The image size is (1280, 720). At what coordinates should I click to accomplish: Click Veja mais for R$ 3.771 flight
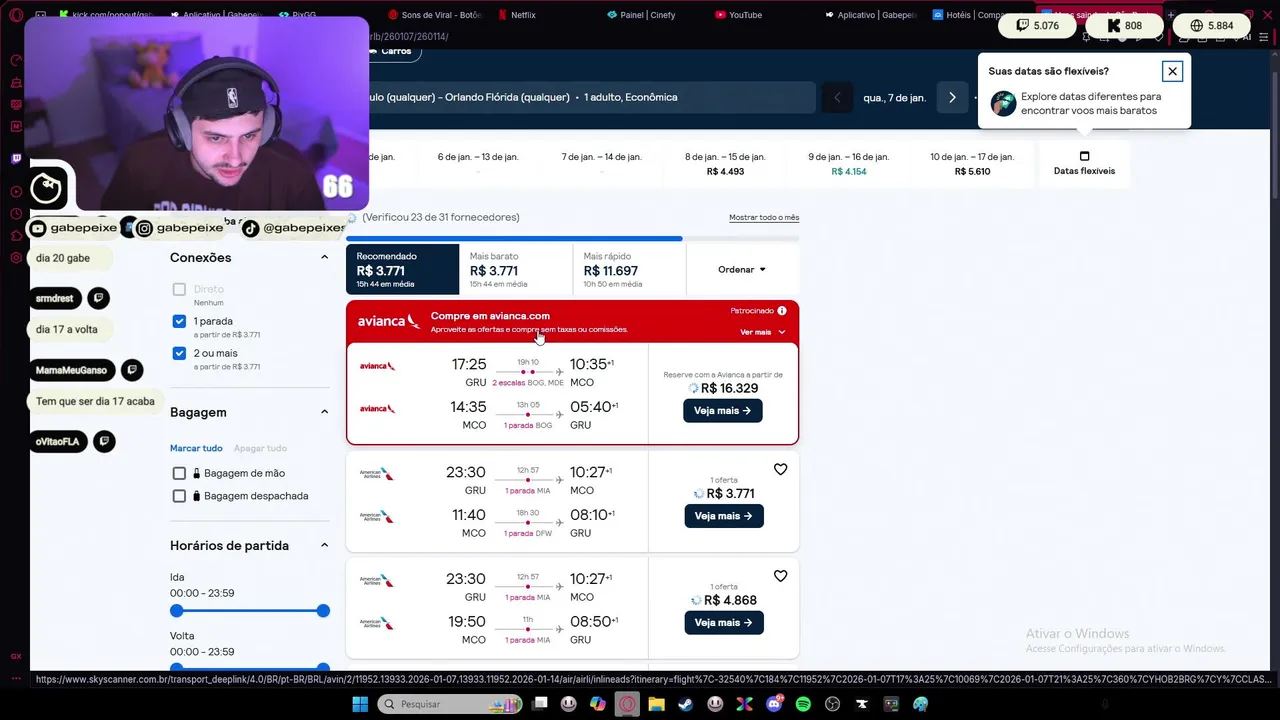click(724, 516)
